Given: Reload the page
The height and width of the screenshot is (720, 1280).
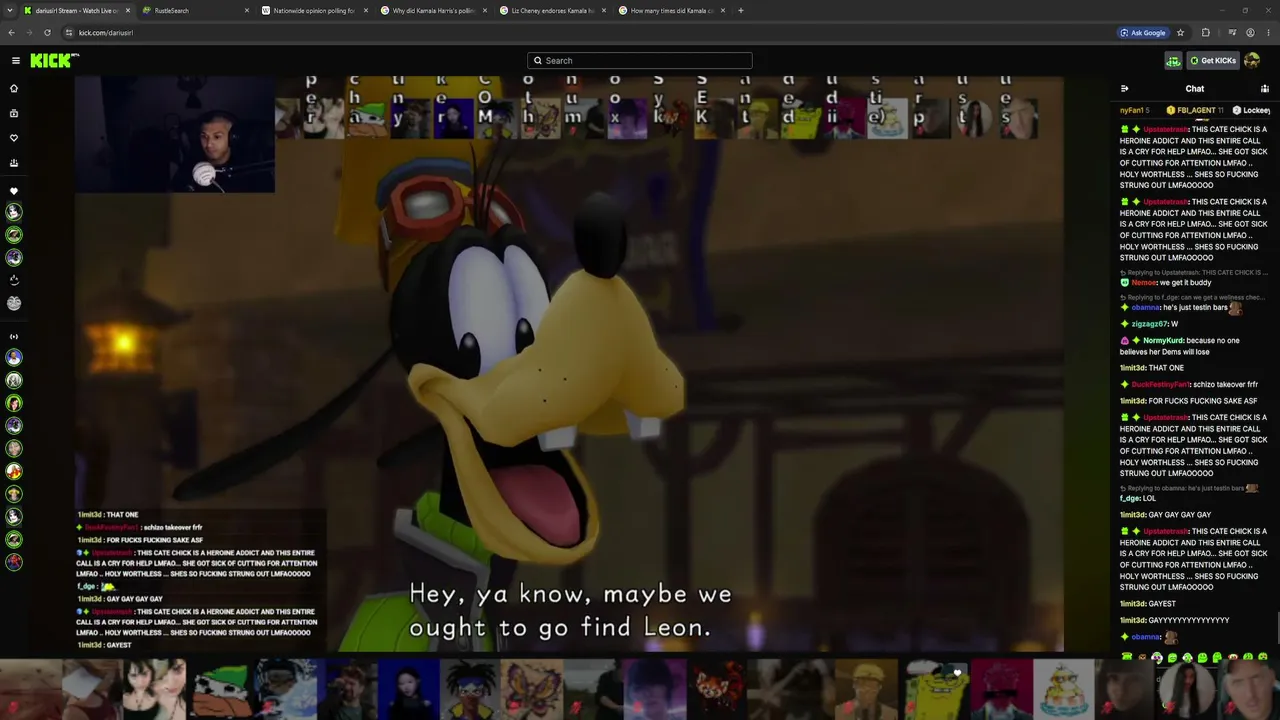Looking at the screenshot, I should click(x=47, y=32).
